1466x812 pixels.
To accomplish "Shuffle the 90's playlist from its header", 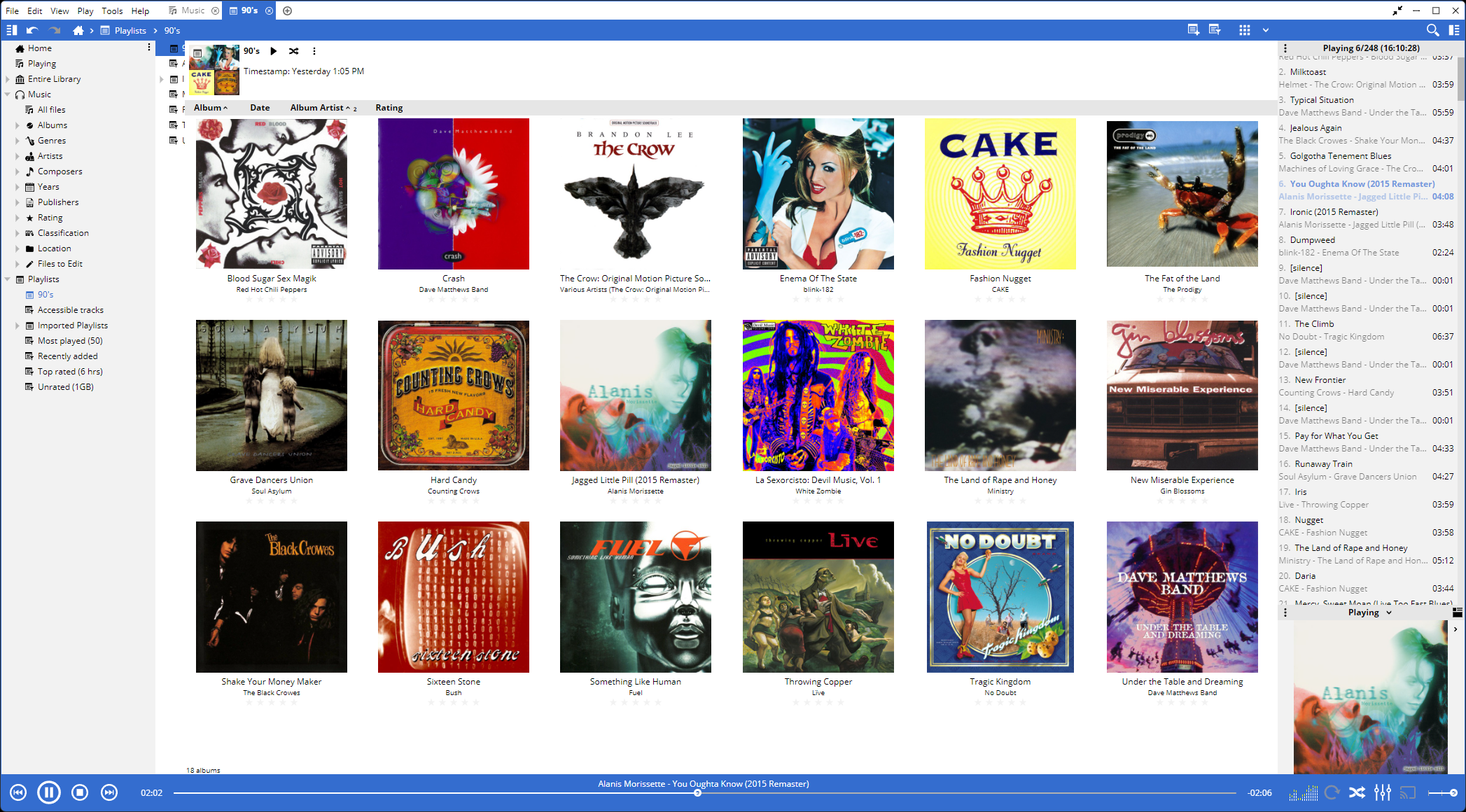I will [294, 51].
